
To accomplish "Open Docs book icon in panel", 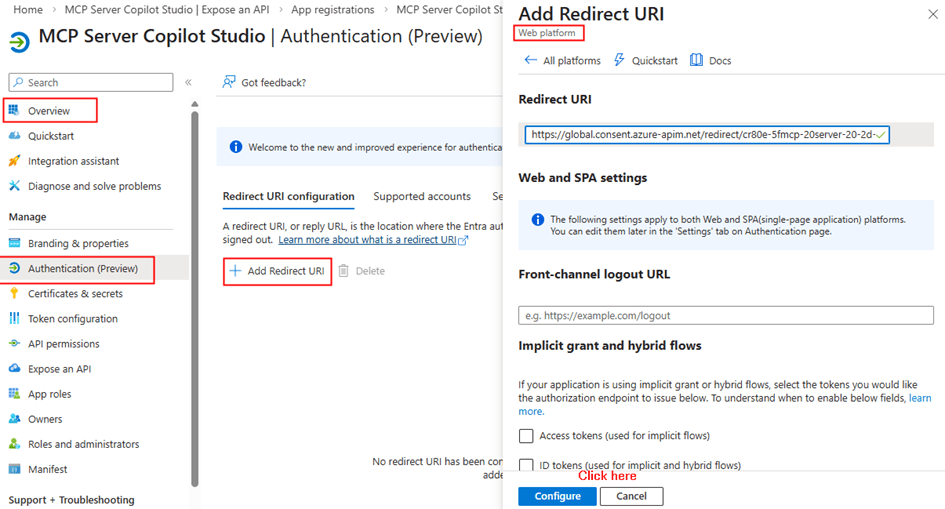I will tap(697, 60).
